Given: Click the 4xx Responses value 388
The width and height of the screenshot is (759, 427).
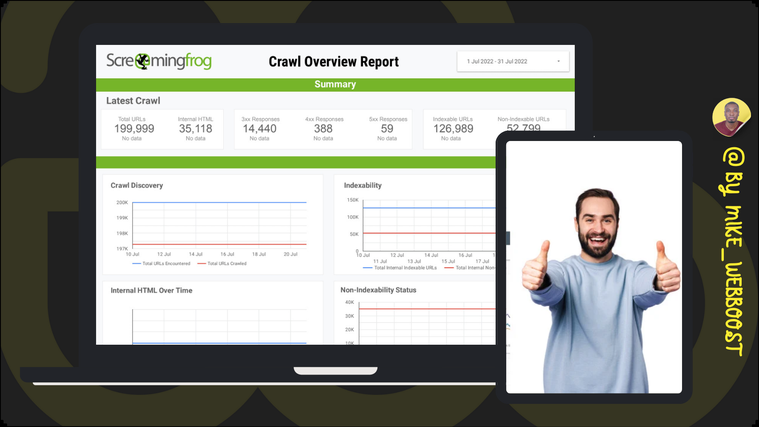Looking at the screenshot, I should tap(323, 129).
